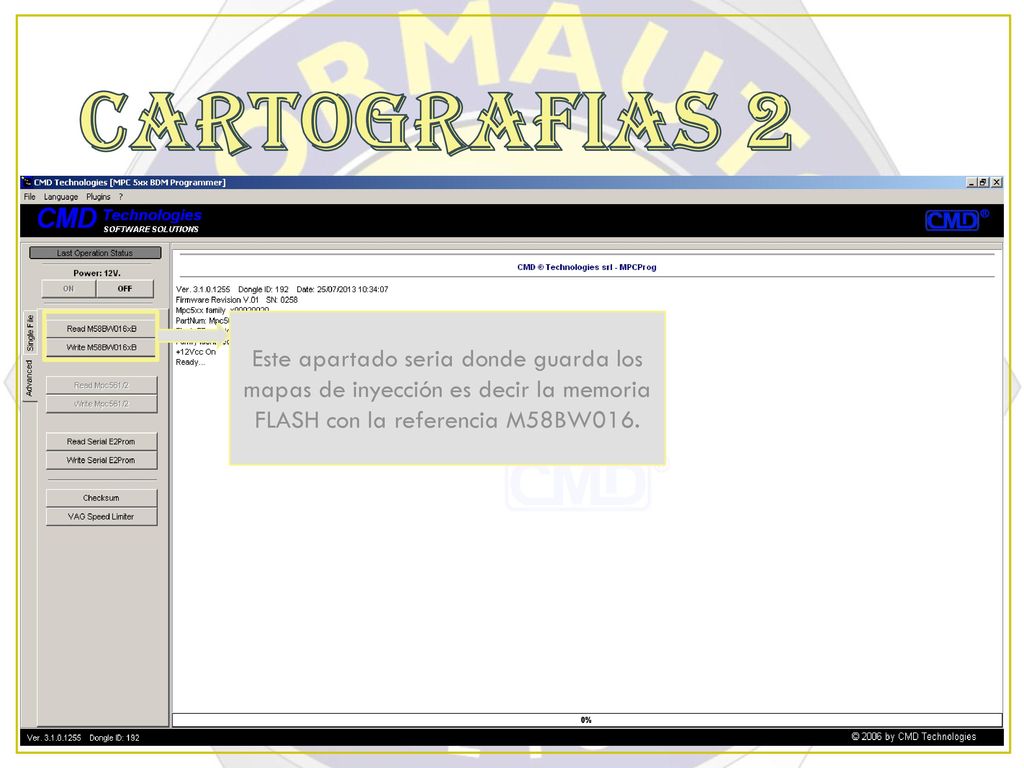
Task: Click Read Mpc561/2 button
Action: coord(101,385)
